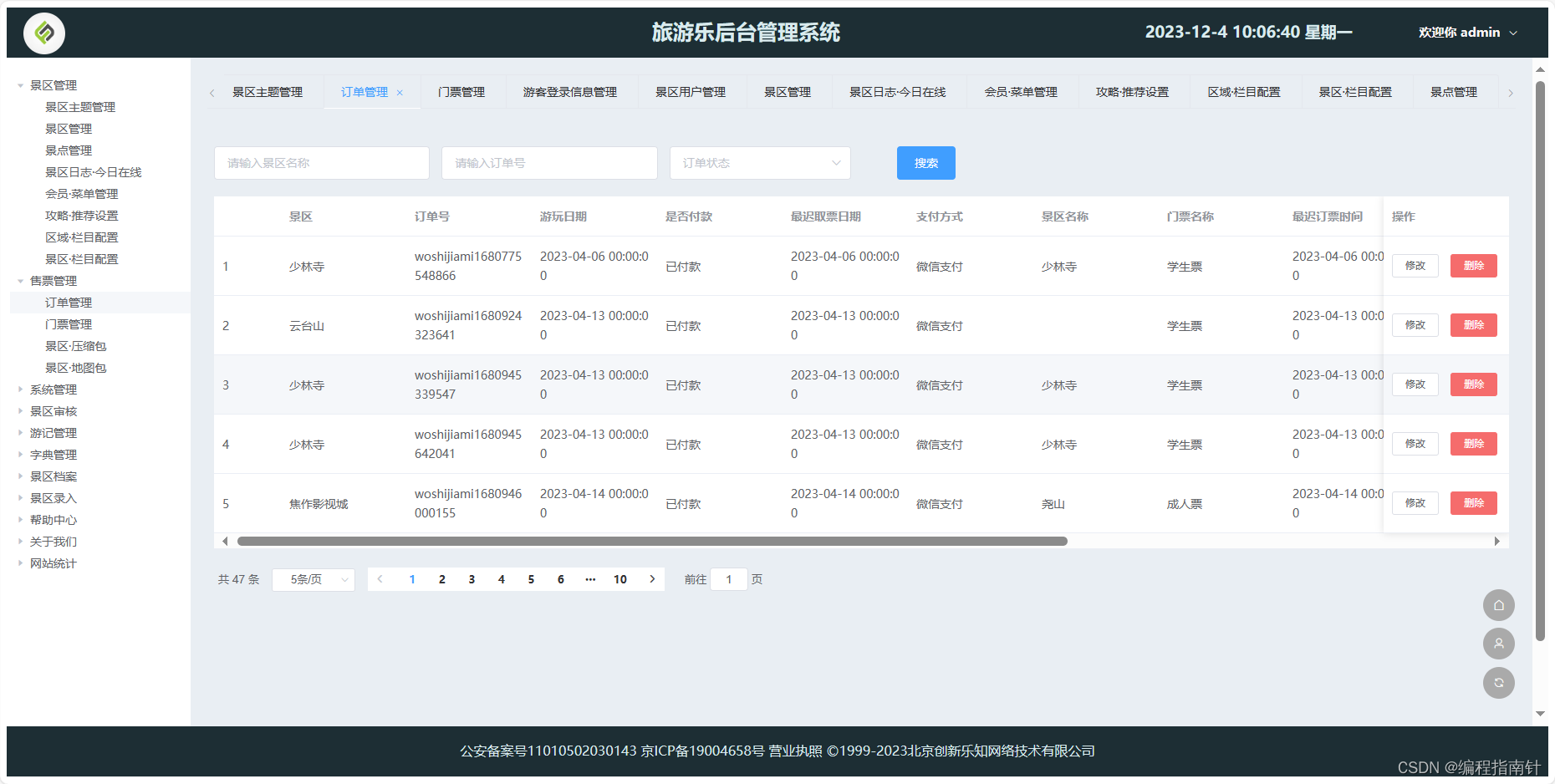Click 修改 for order row 4
The image size is (1555, 784).
[x=1415, y=444]
